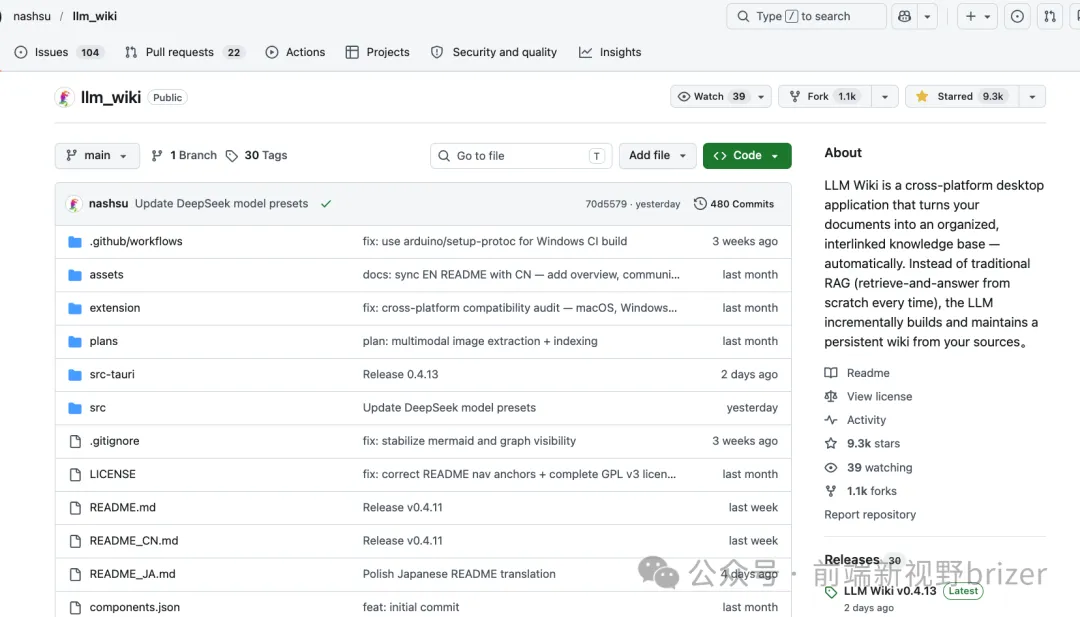Screen dimensions: 1080x617
Task: Open 'plan: multimodal image extraction + indexing' commit
Action: tap(480, 342)
